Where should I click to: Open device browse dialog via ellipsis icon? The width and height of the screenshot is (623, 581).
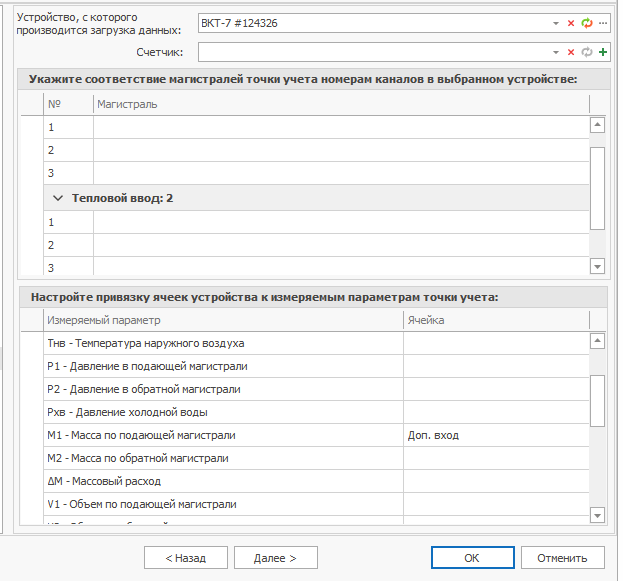[x=603, y=23]
